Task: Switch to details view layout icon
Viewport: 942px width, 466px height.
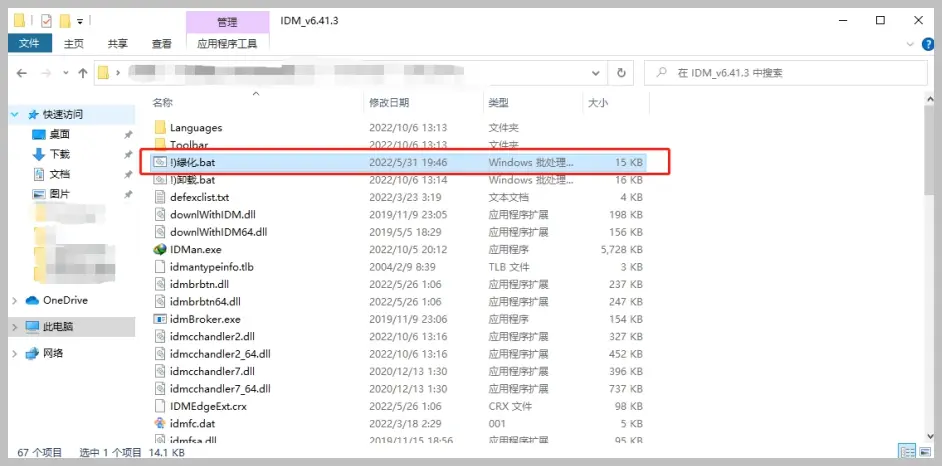Action: [907, 452]
